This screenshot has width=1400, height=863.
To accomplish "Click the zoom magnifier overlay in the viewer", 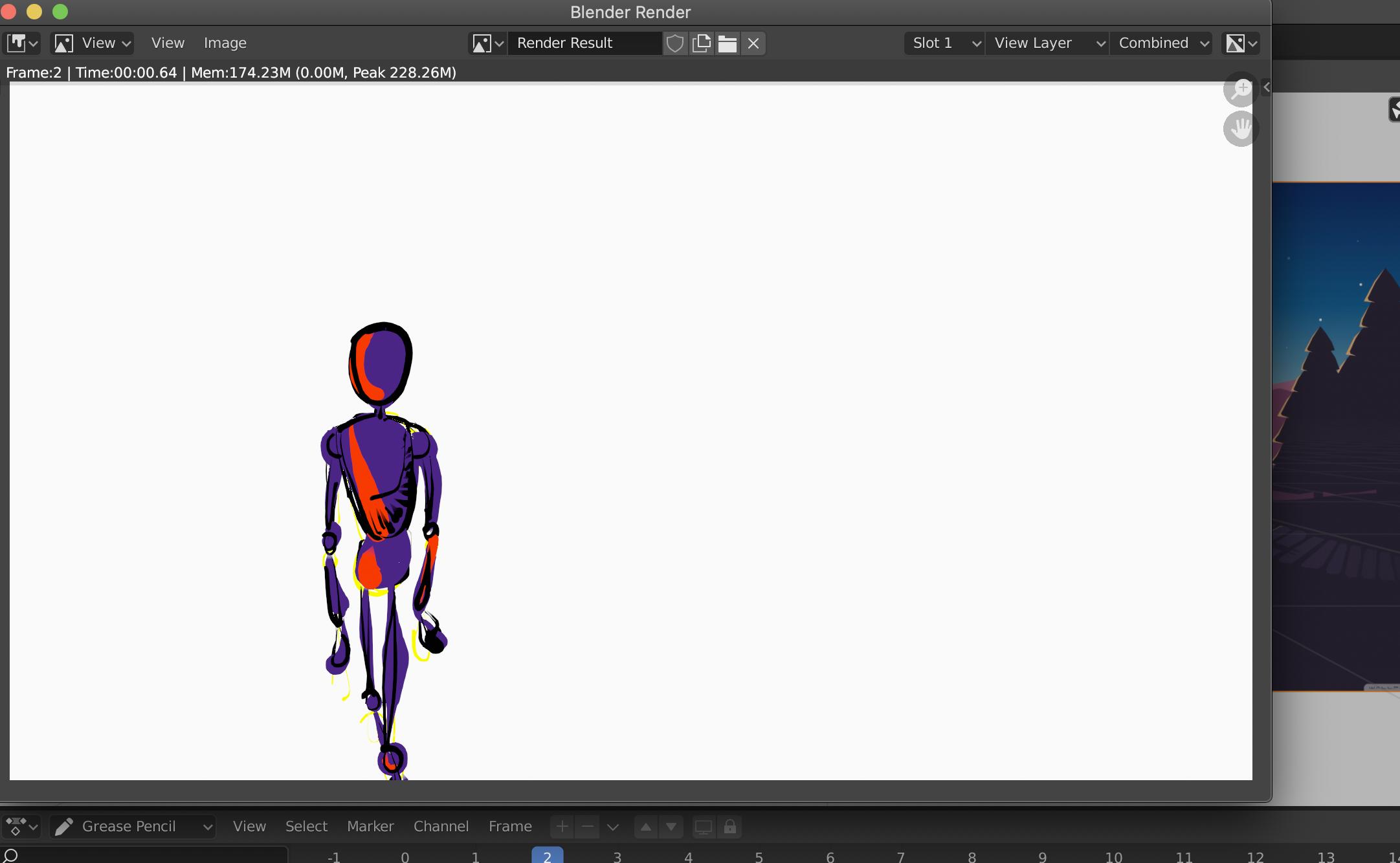I will coord(1240,90).
